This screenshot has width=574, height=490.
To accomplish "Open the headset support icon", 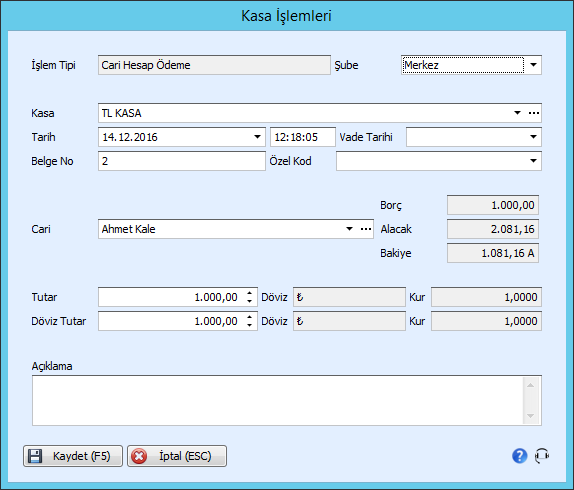I will (x=542, y=456).
